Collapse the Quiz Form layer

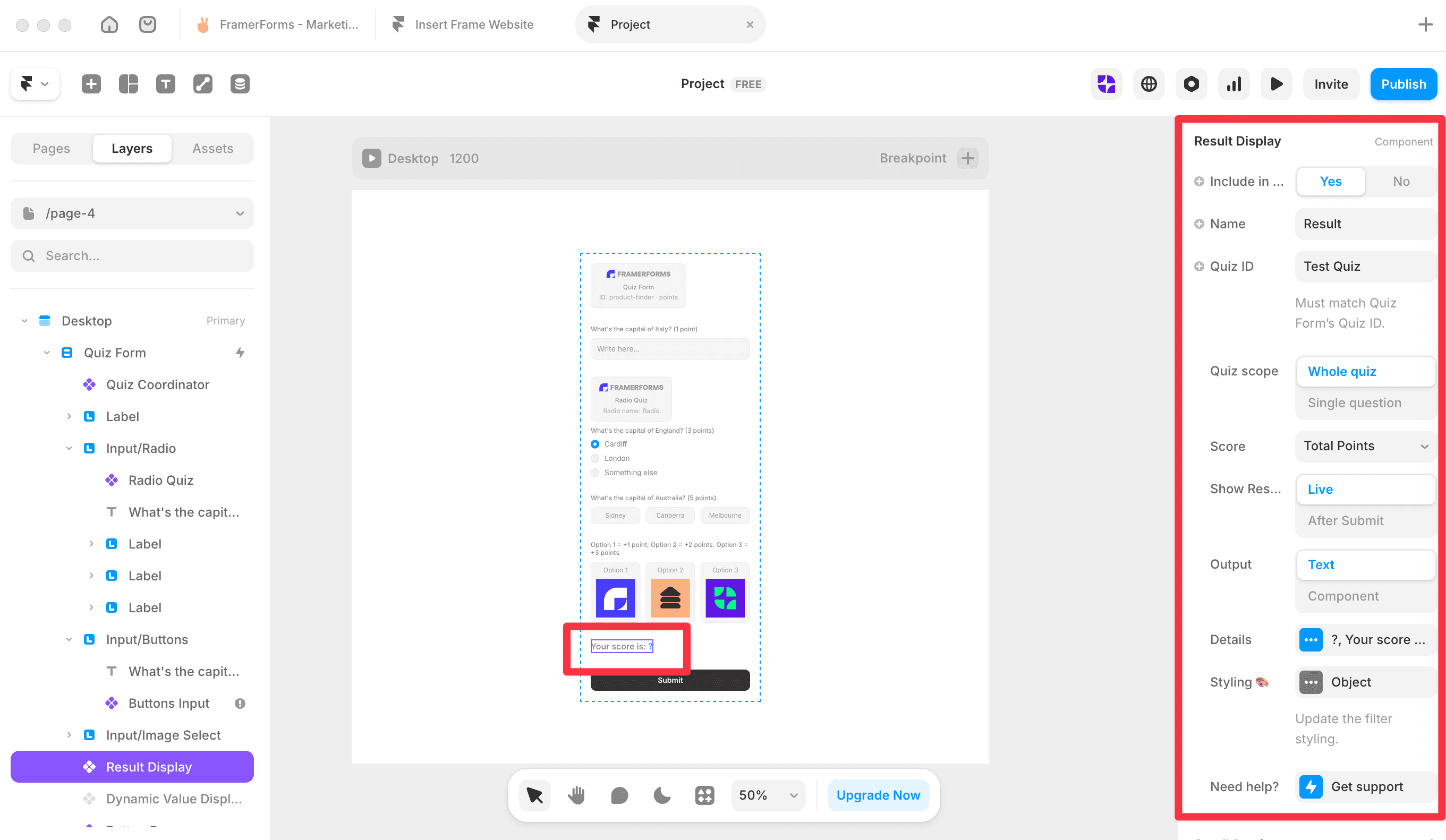pos(46,353)
